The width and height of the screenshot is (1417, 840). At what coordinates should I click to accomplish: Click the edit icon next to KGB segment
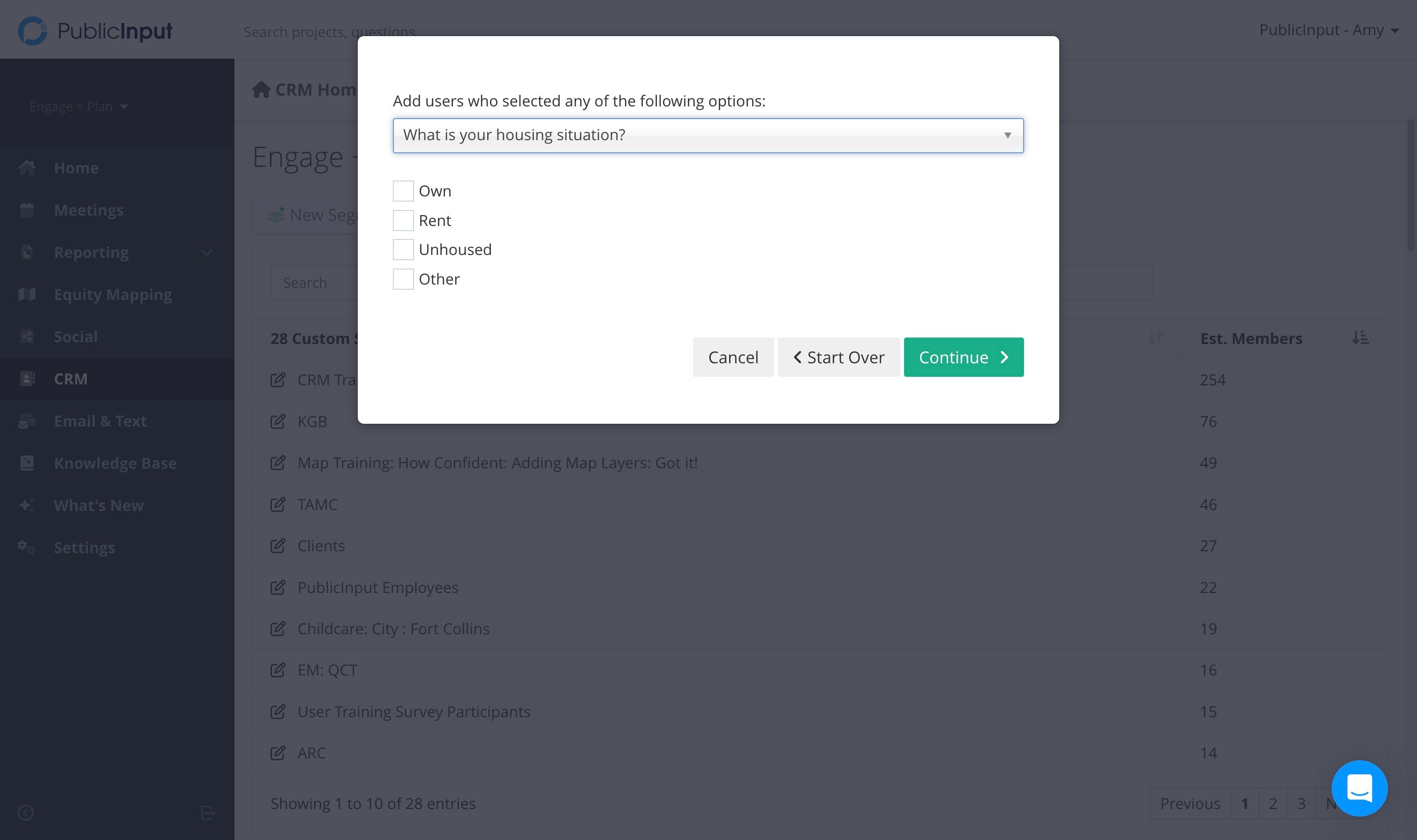(278, 421)
